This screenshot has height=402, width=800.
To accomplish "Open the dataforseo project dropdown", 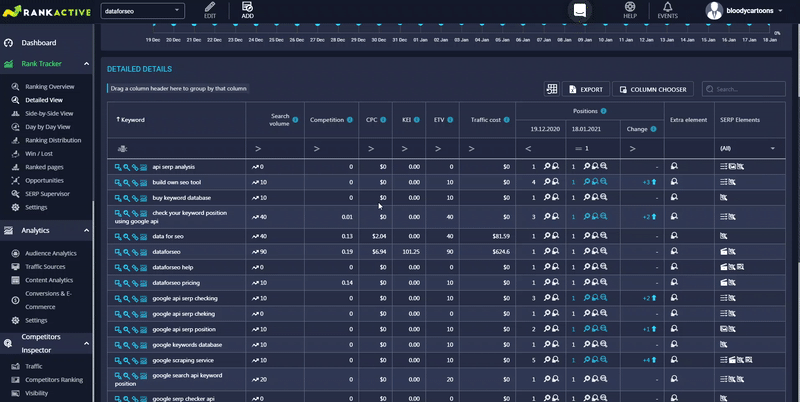I will 143,11.
